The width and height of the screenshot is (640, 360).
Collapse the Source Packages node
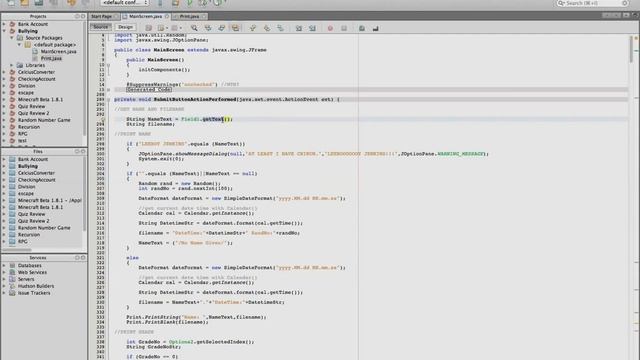(x=12, y=38)
